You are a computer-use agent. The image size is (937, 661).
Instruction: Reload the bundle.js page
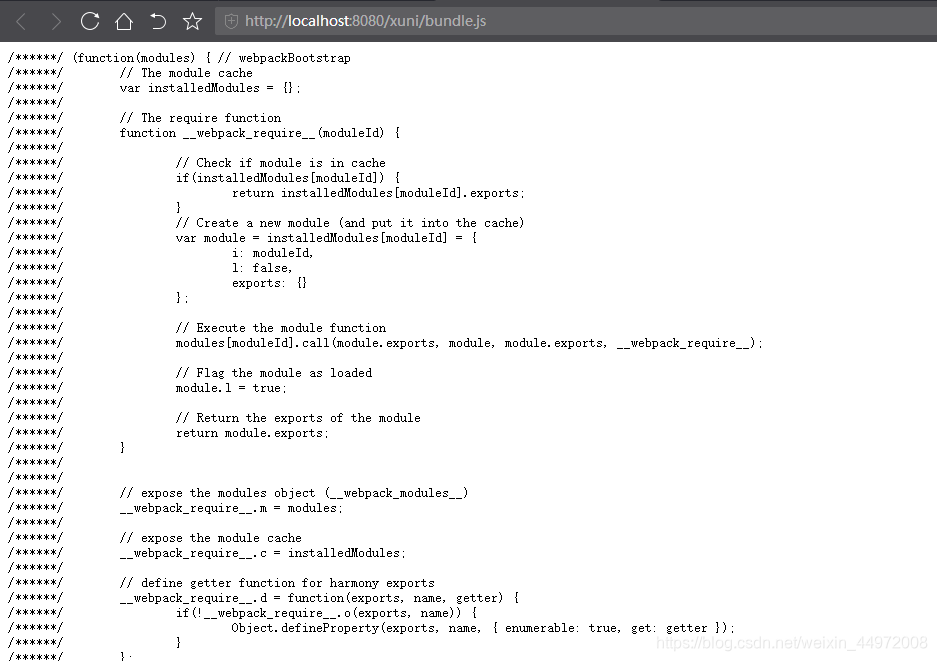click(90, 21)
